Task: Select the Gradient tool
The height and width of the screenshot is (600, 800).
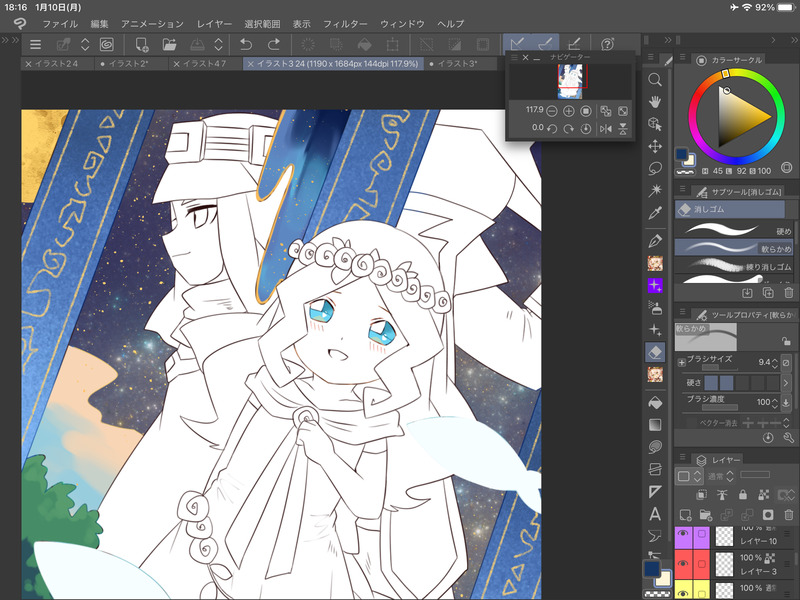Action: click(x=655, y=424)
